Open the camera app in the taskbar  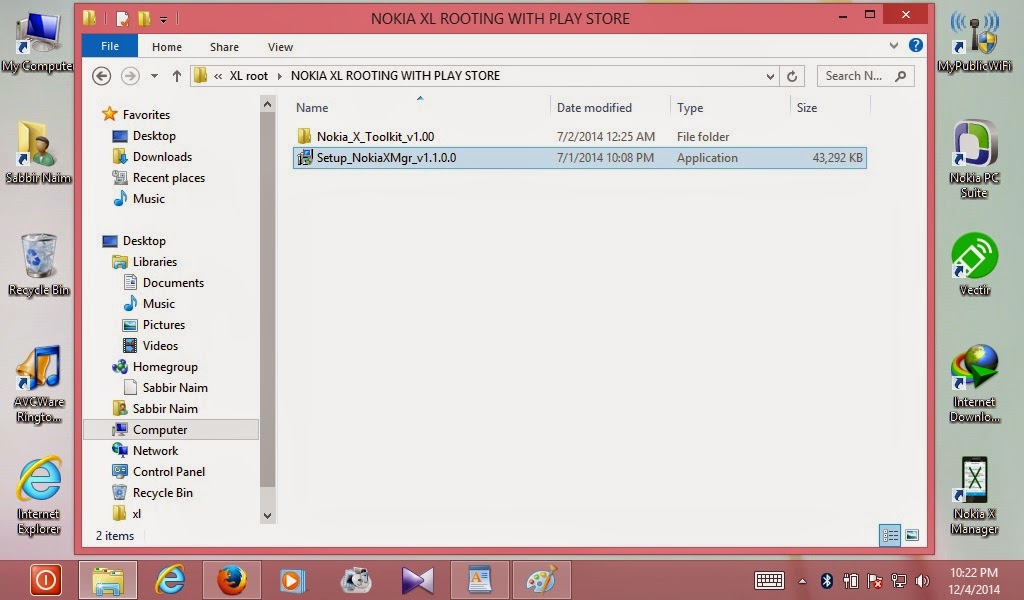356,580
